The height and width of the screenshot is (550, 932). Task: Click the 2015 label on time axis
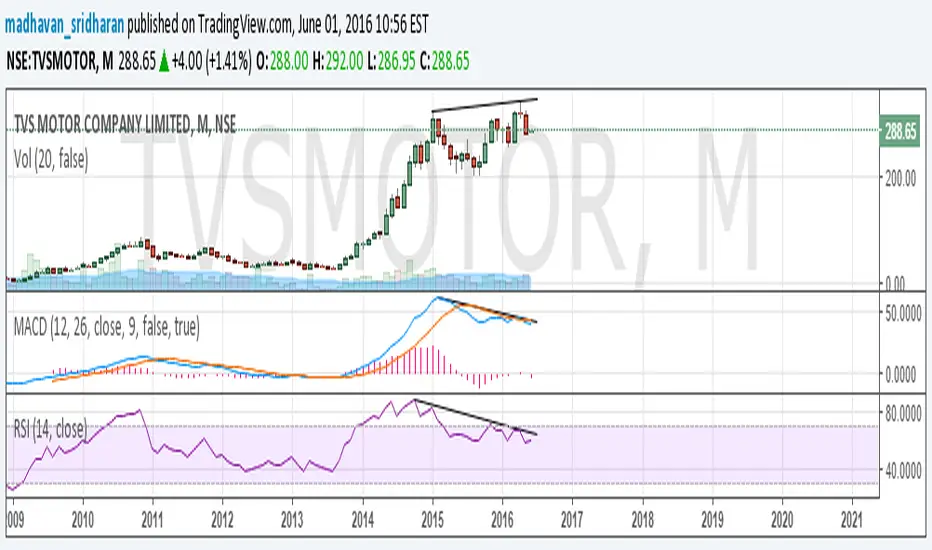(x=433, y=520)
